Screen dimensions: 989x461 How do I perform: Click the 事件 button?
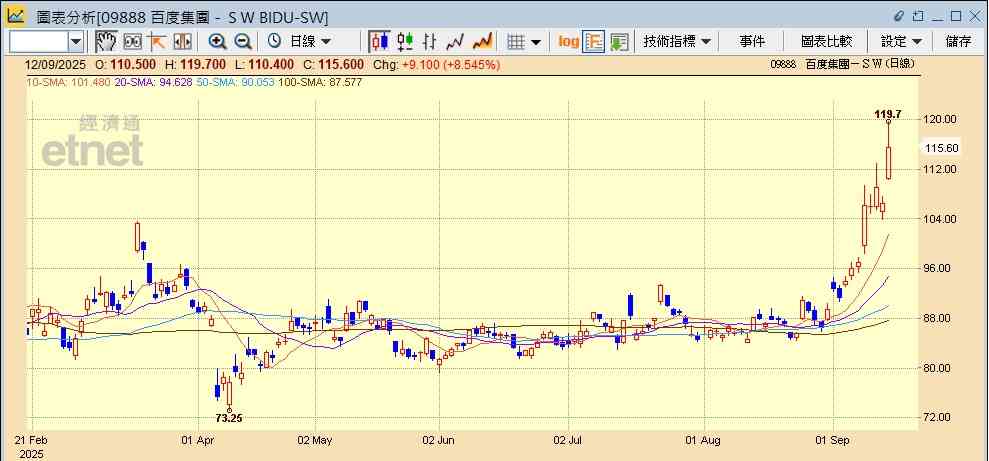pyautogui.click(x=752, y=42)
